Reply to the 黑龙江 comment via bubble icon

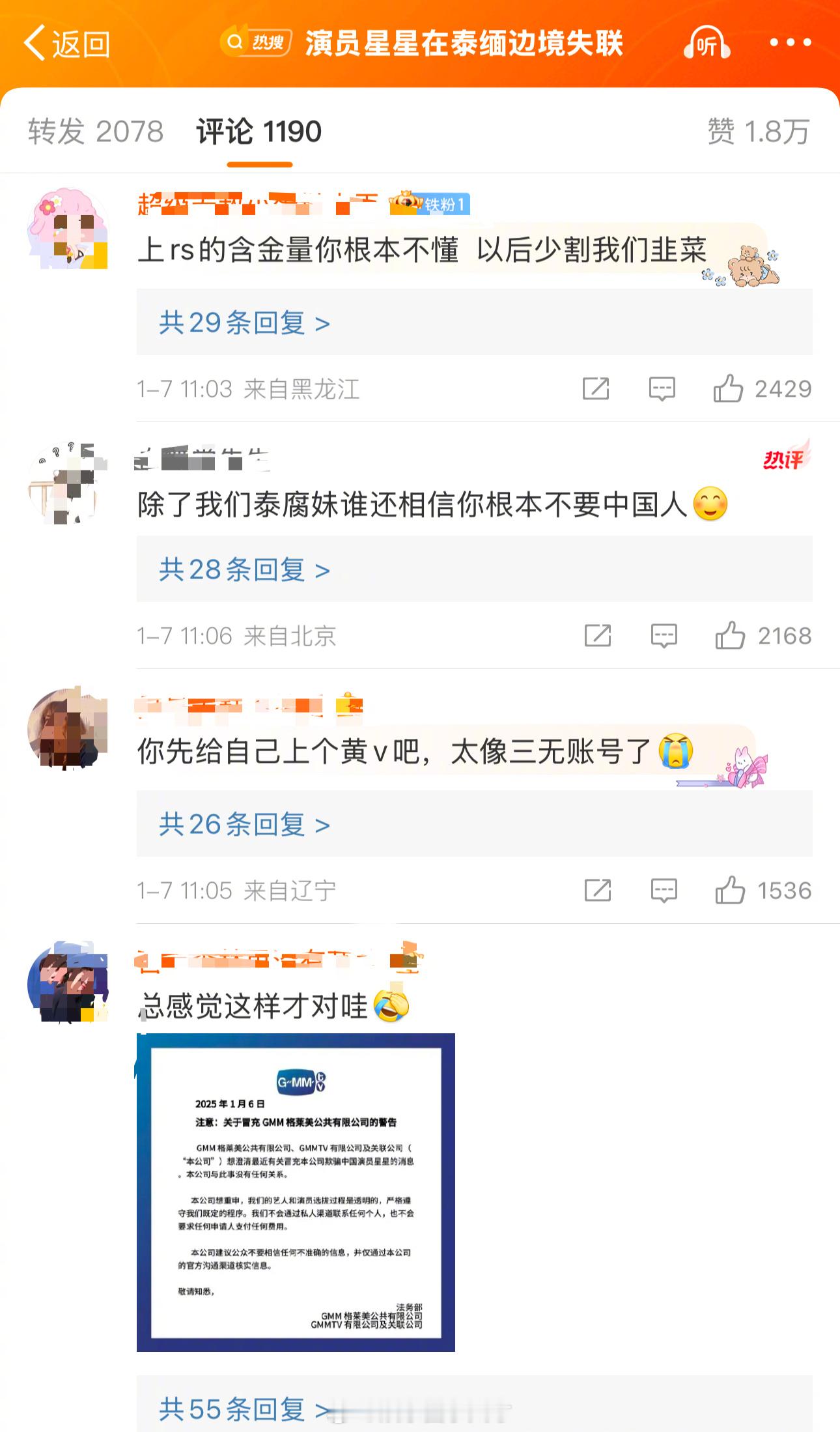[662, 389]
